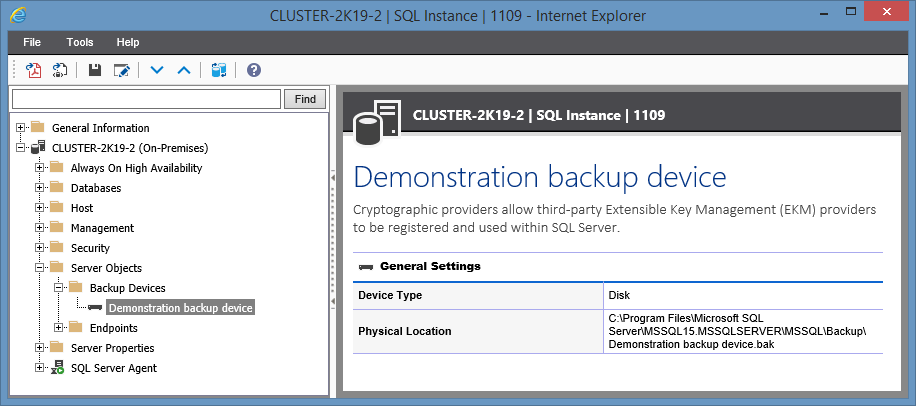Click the Demonstration backup device page title
916x406 pixels.
coord(540,176)
